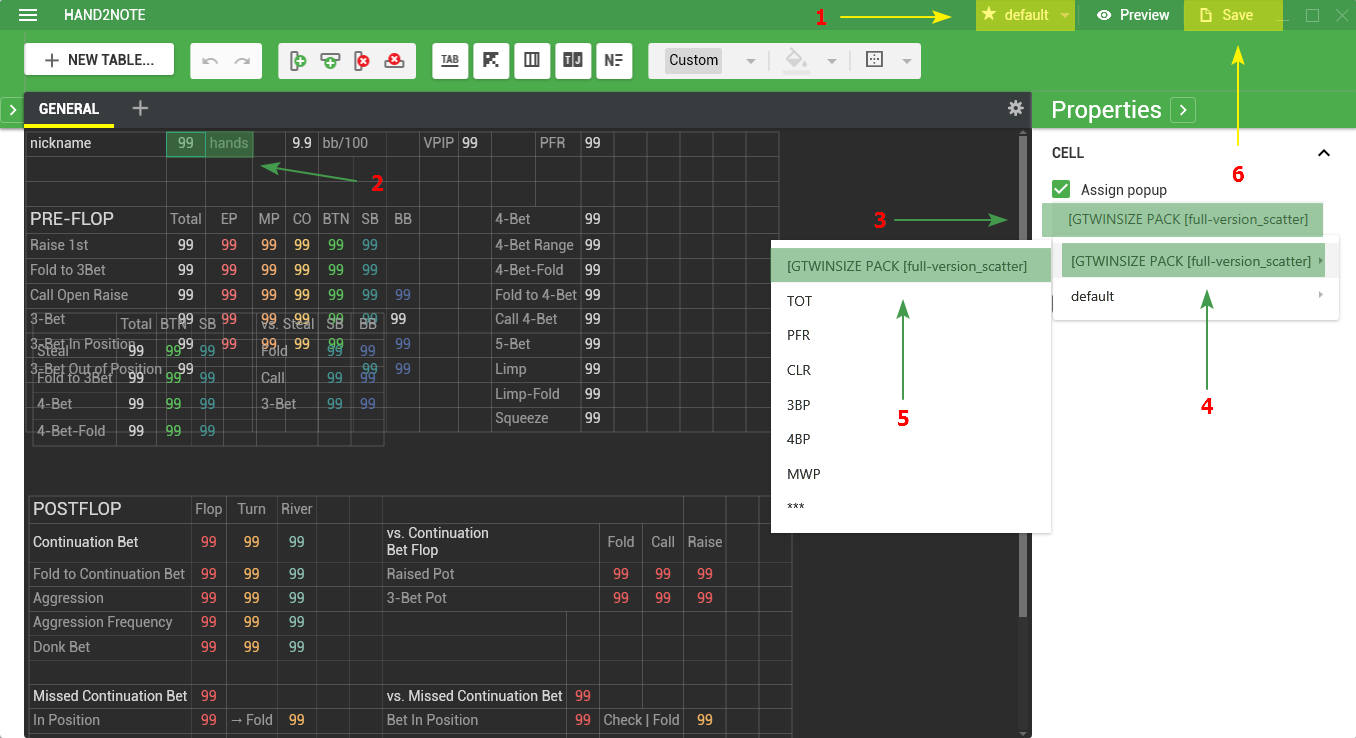Uncheck the Assign popup checkbox
This screenshot has width=1356, height=738.
point(1062,189)
